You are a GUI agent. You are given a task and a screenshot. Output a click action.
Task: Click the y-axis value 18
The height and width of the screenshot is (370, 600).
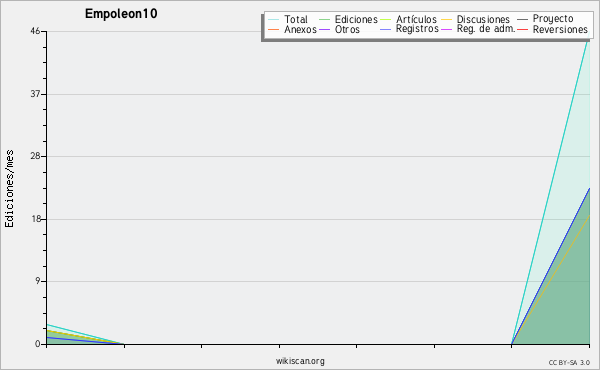pos(35,219)
